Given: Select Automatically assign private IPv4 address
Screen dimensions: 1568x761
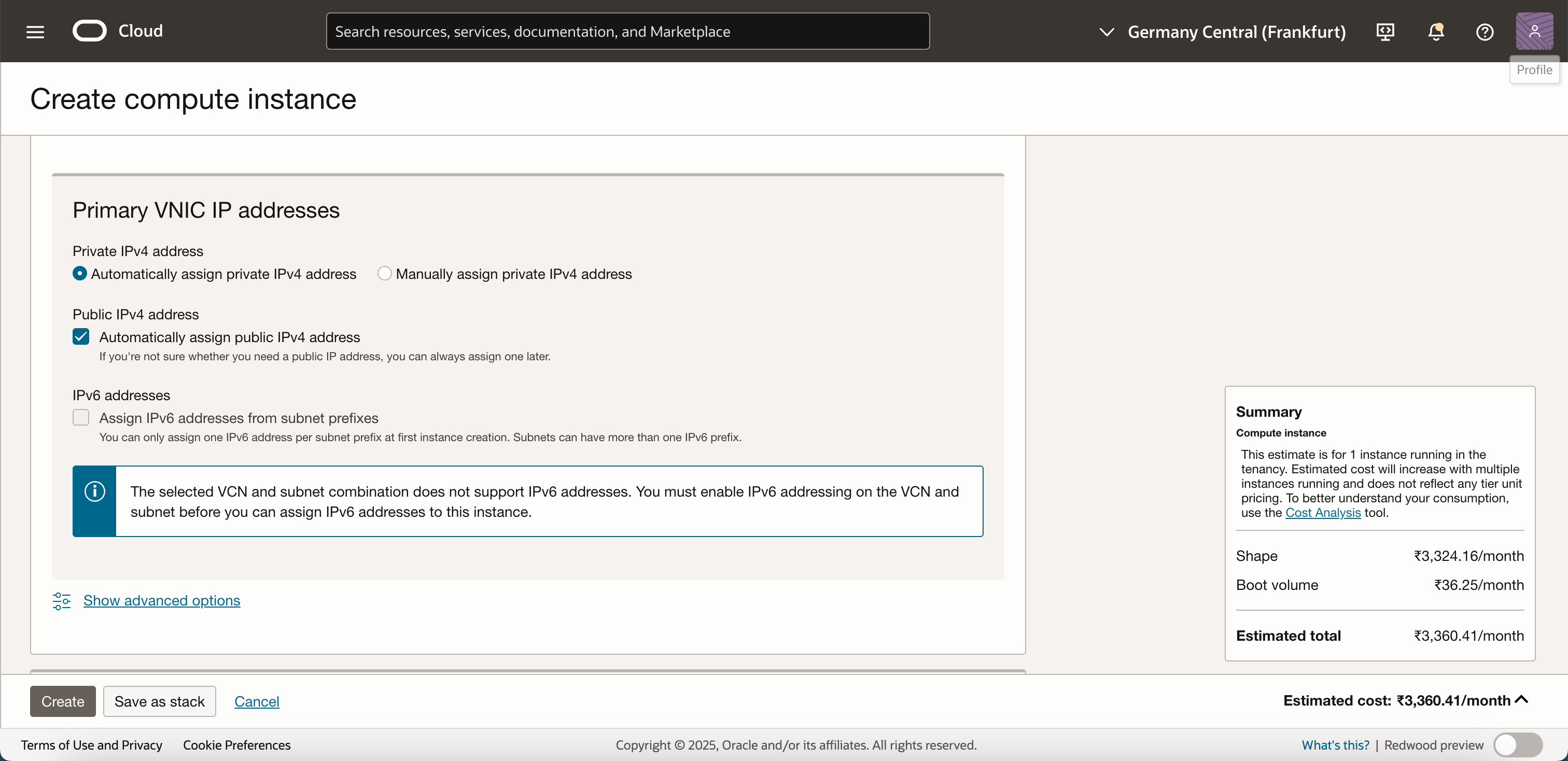Looking at the screenshot, I should pyautogui.click(x=80, y=274).
